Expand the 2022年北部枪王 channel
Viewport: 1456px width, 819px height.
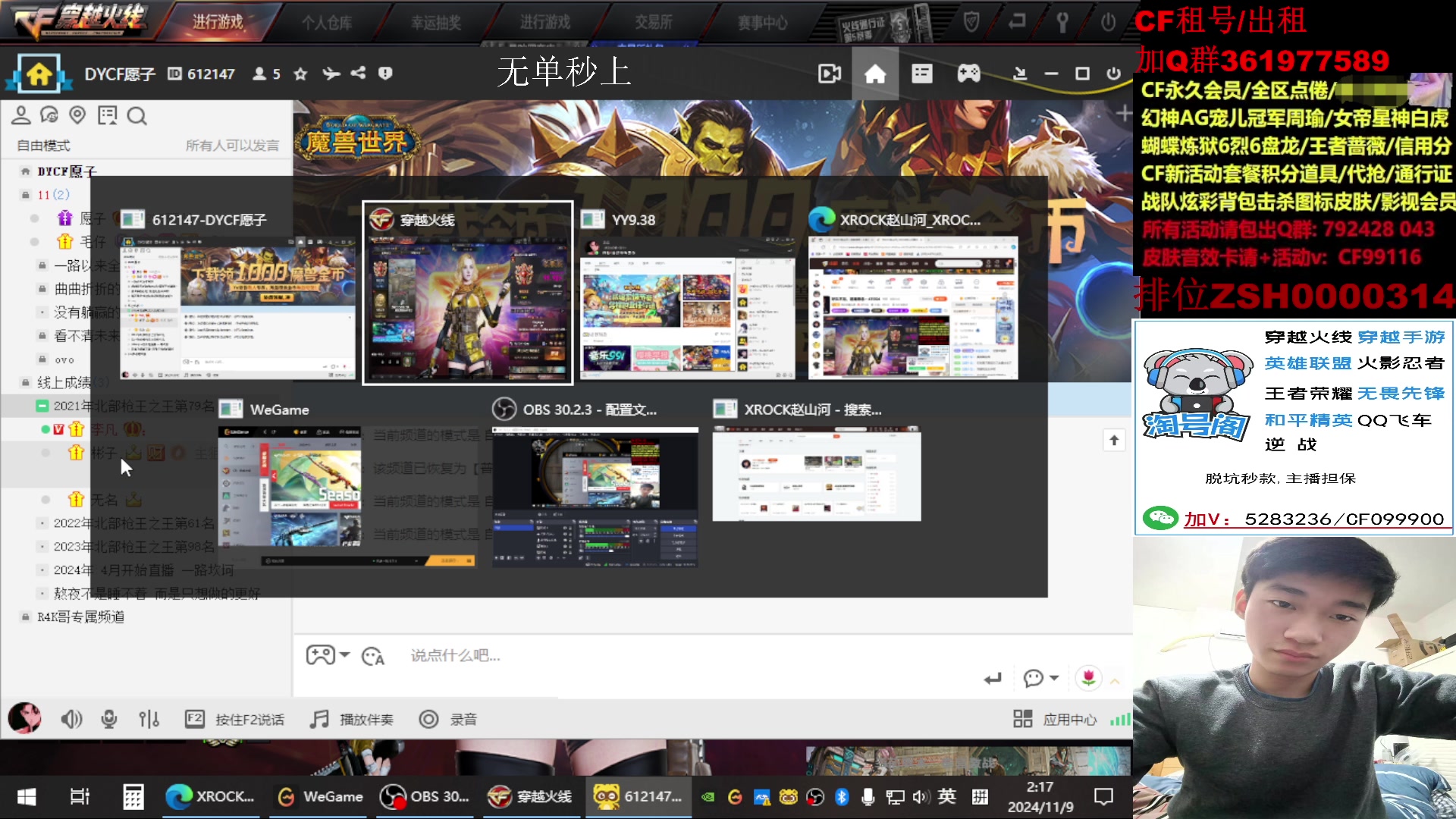tap(42, 523)
